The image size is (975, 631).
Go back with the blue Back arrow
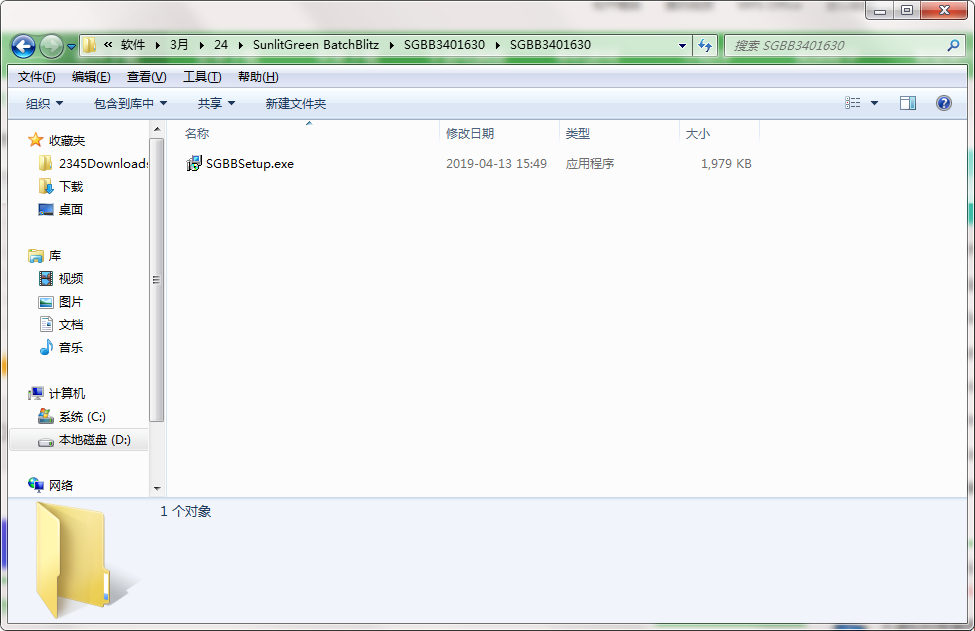click(24, 46)
